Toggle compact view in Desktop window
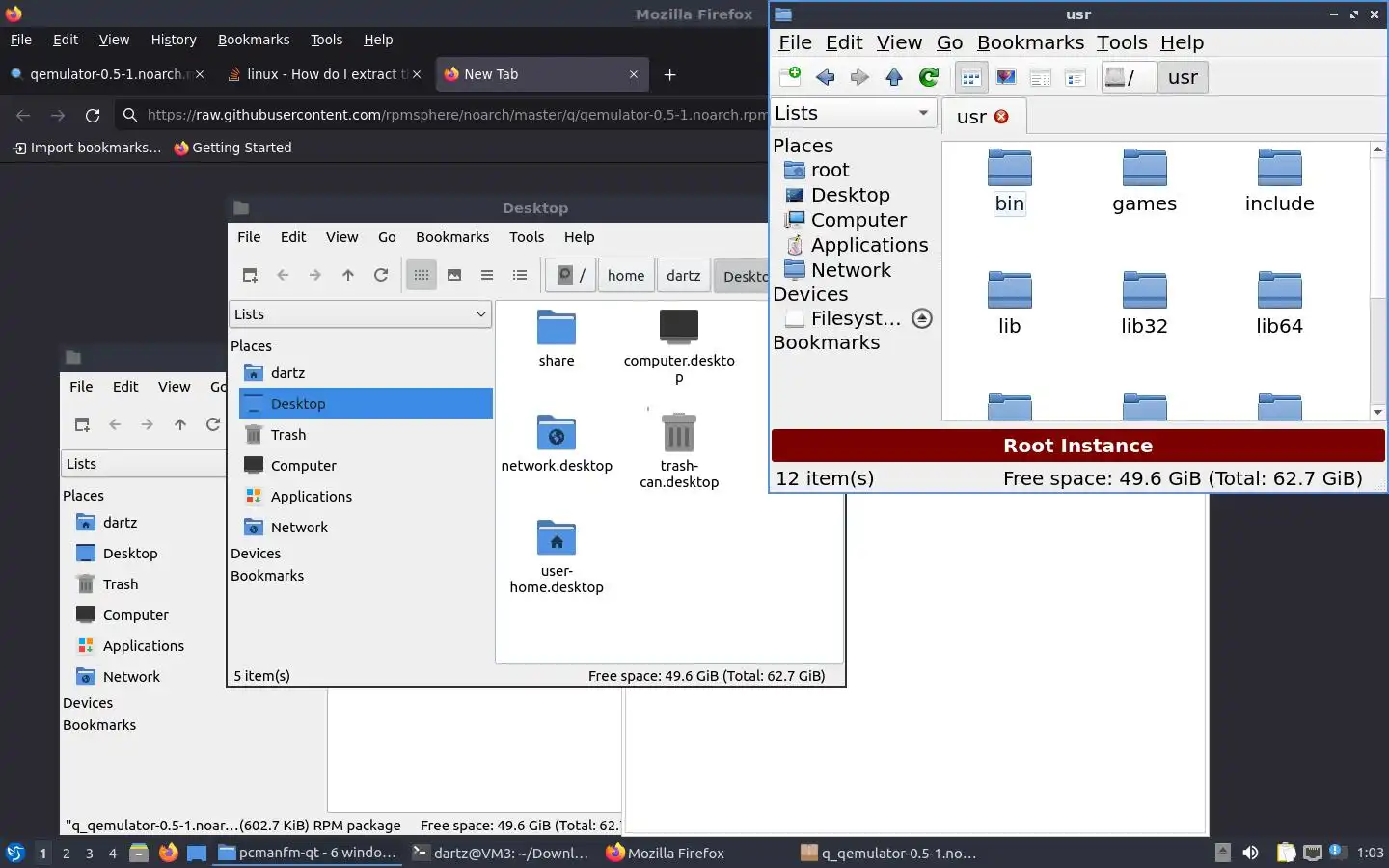 click(487, 275)
